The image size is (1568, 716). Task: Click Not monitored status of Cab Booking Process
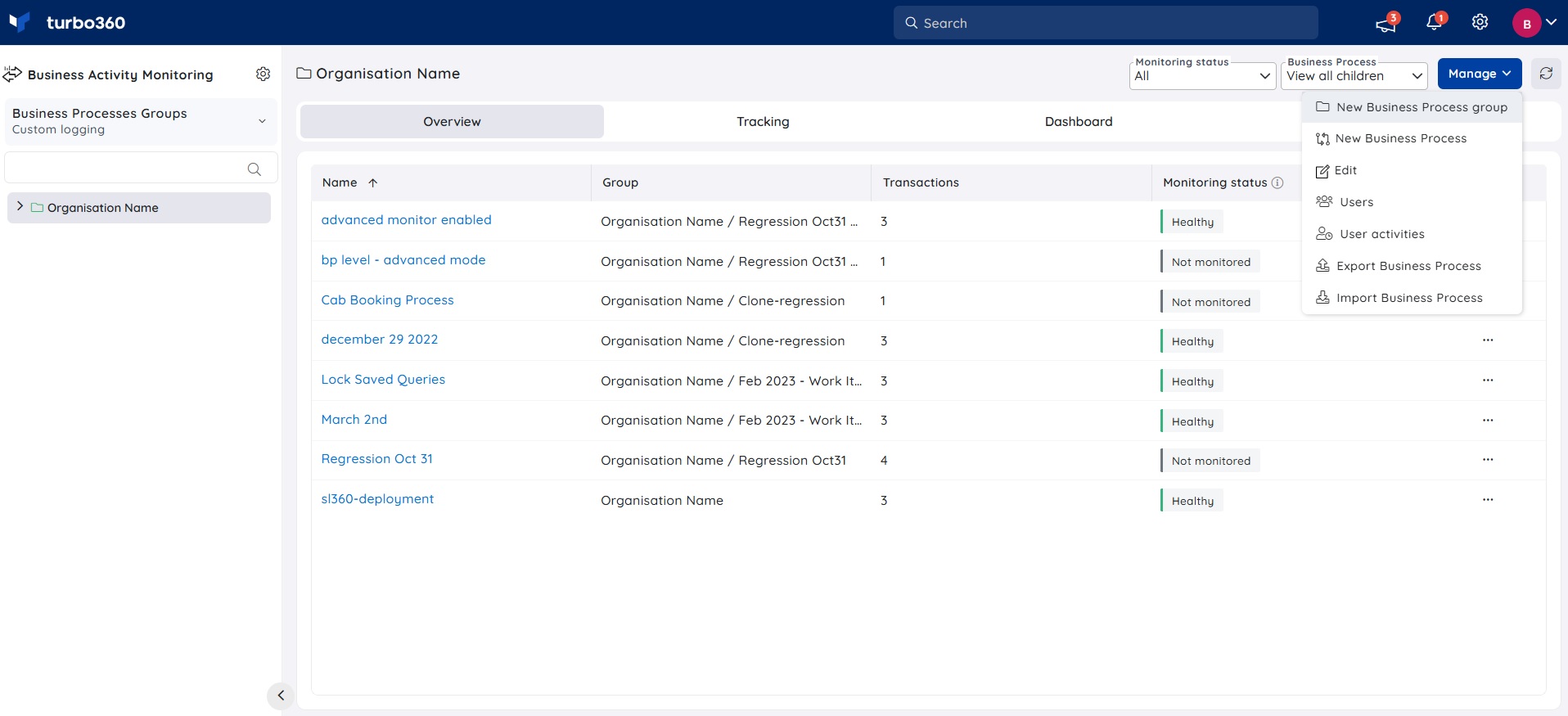tap(1210, 302)
